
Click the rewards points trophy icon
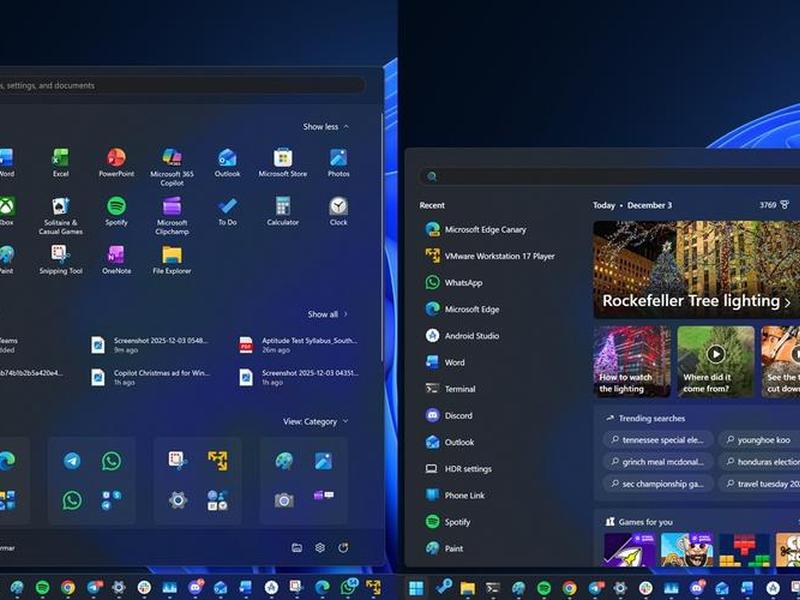click(x=785, y=205)
